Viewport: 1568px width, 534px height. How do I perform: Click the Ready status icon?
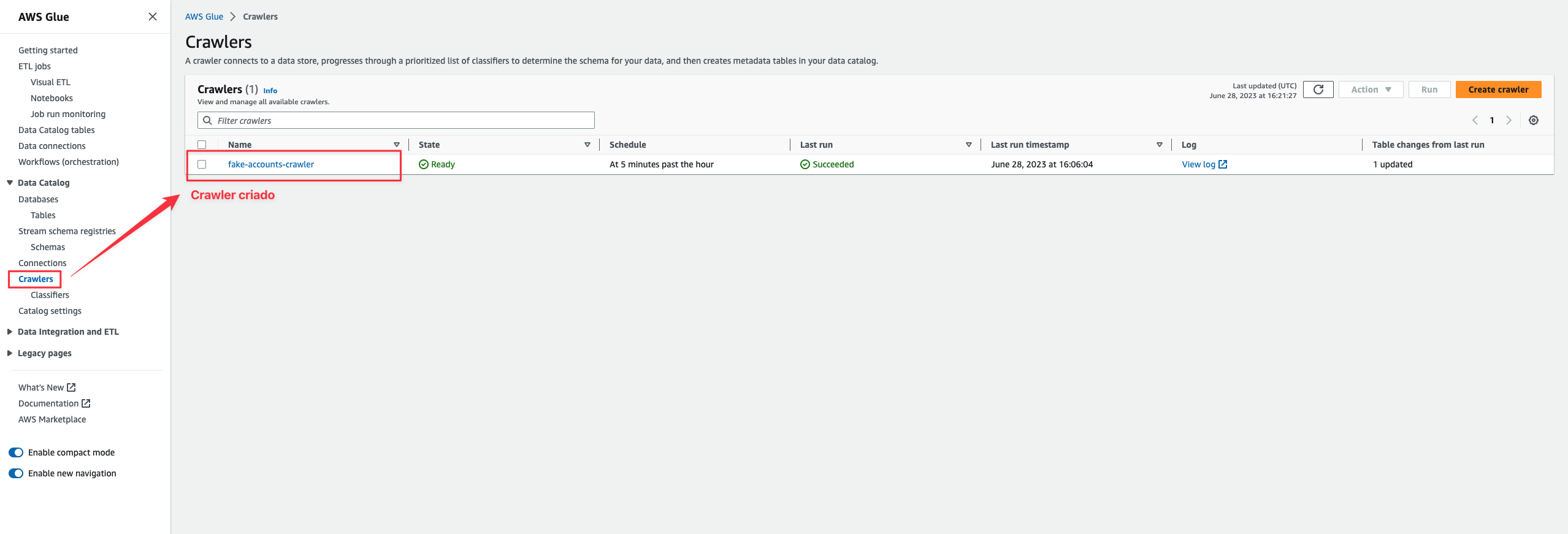(x=423, y=164)
